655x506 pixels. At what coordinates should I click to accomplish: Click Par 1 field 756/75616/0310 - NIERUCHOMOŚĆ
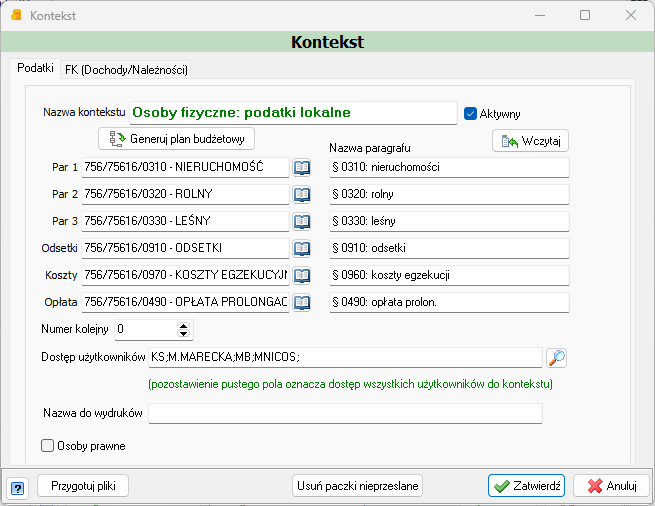(185, 168)
